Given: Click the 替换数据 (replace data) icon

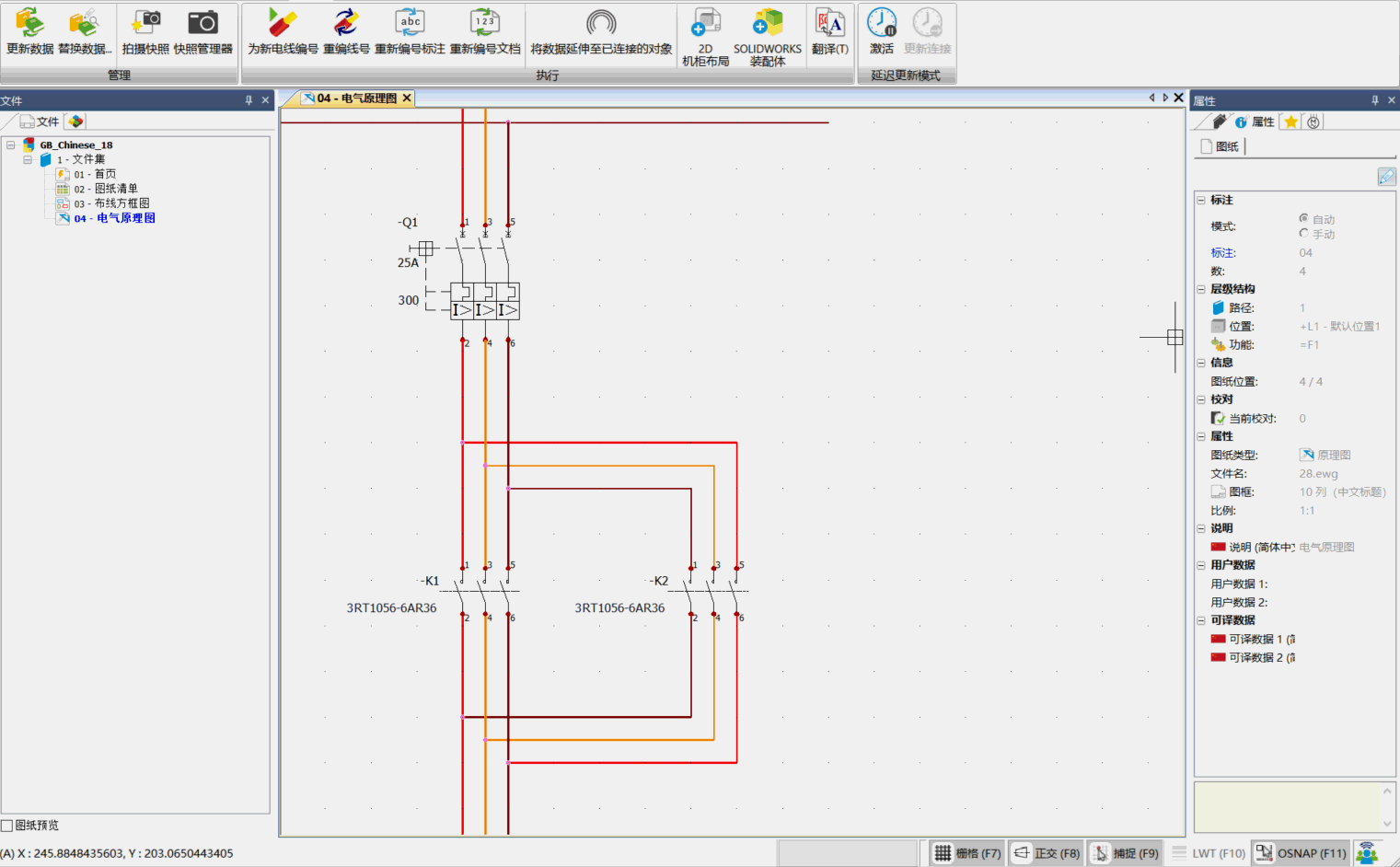Looking at the screenshot, I should click(83, 23).
